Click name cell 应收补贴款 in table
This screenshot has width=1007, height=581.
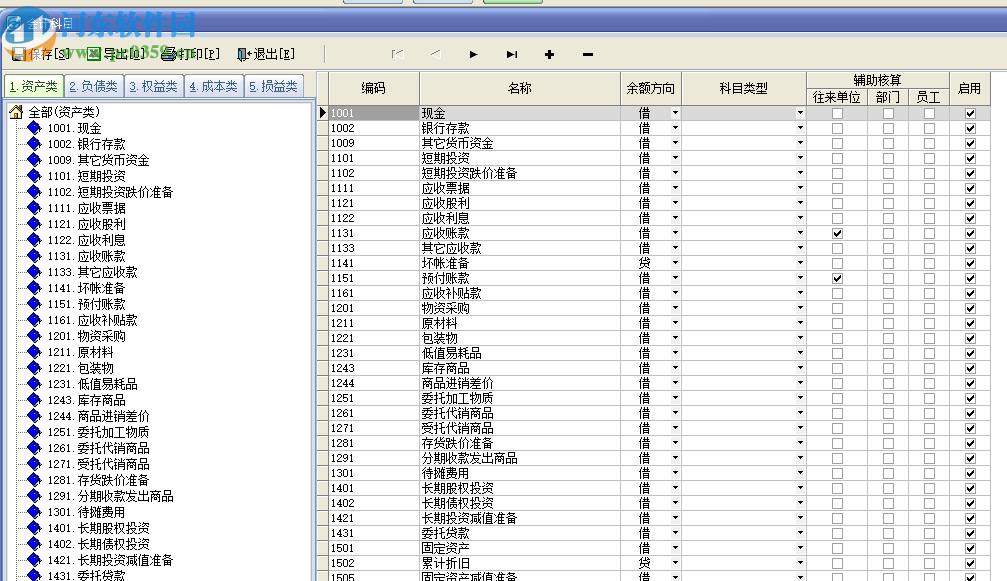click(x=520, y=293)
